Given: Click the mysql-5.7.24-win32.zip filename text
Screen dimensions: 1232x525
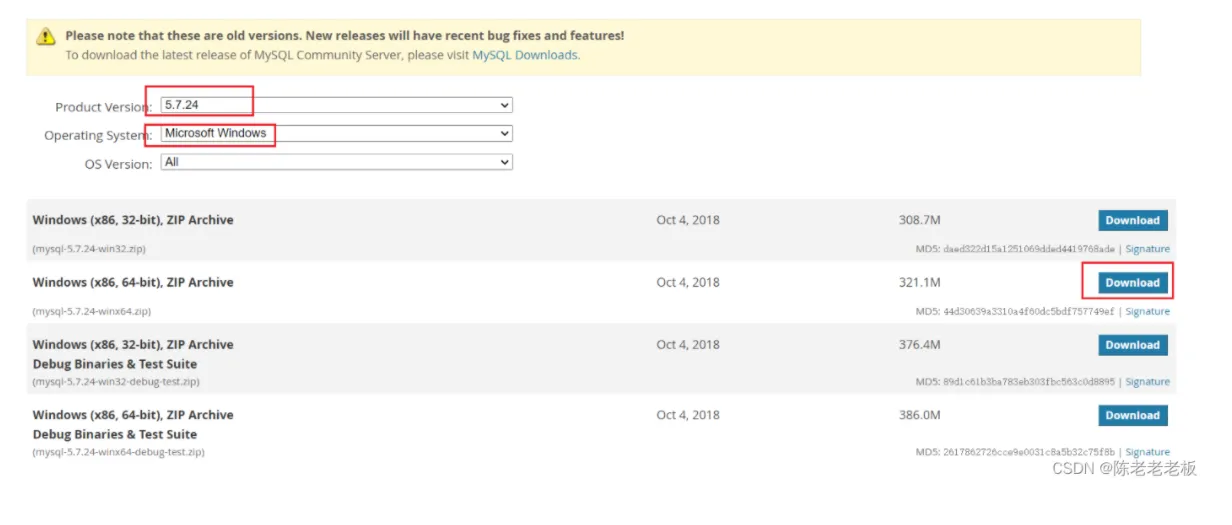Looking at the screenshot, I should pyautogui.click(x=89, y=249).
